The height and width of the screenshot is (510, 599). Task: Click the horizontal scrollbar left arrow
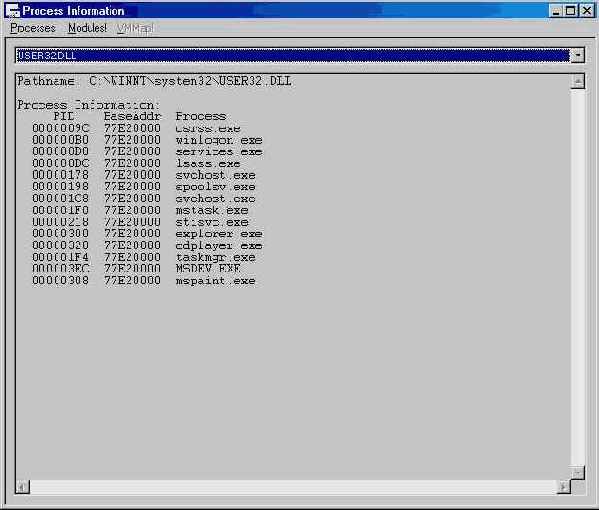23,487
